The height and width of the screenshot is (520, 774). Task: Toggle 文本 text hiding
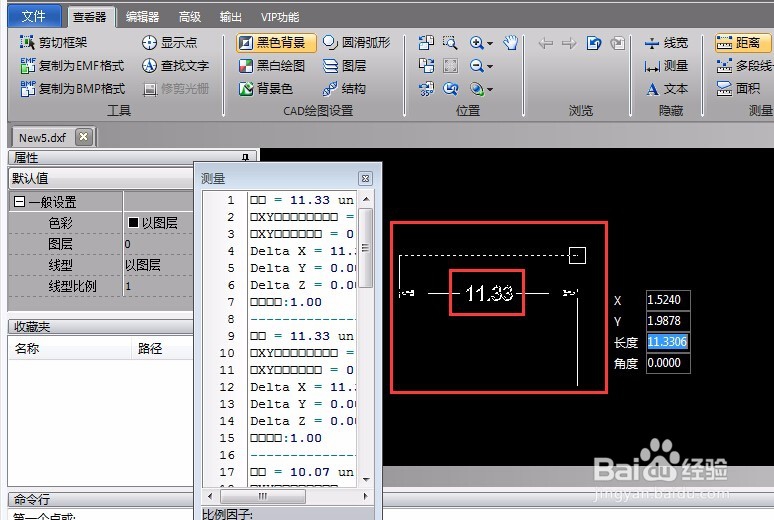[666, 89]
